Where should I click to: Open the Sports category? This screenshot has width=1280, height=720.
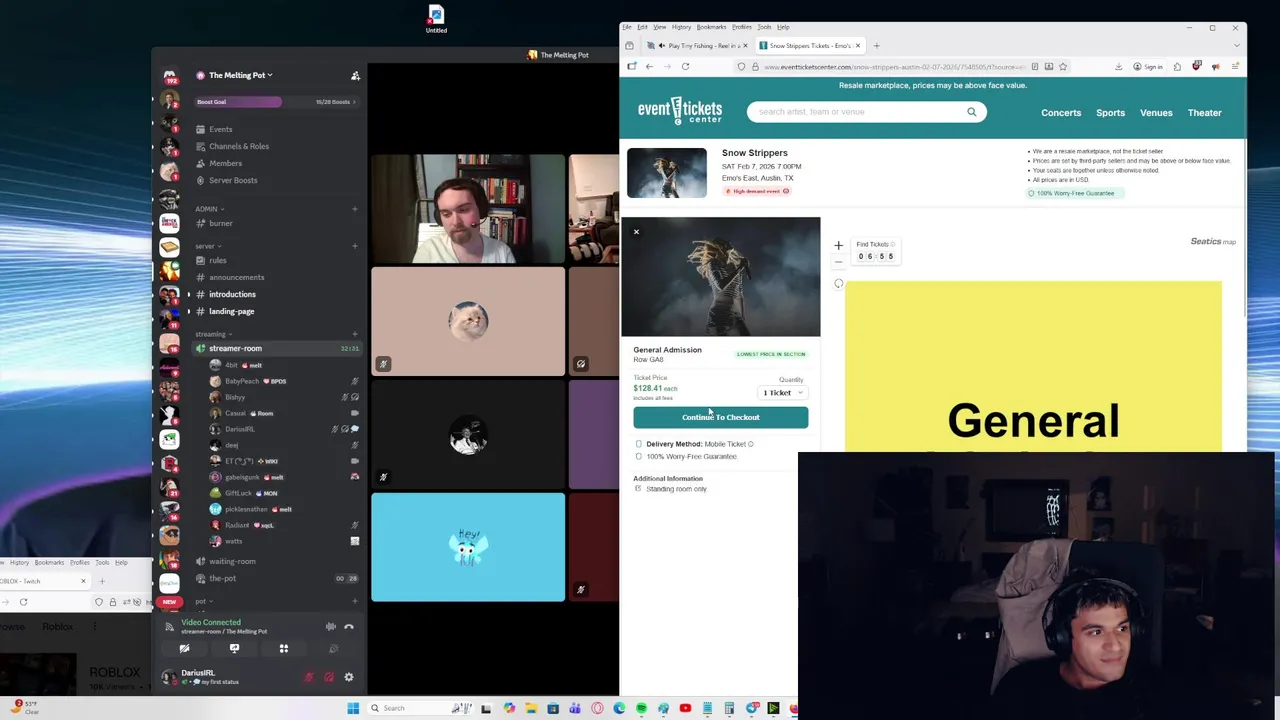tap(1110, 113)
